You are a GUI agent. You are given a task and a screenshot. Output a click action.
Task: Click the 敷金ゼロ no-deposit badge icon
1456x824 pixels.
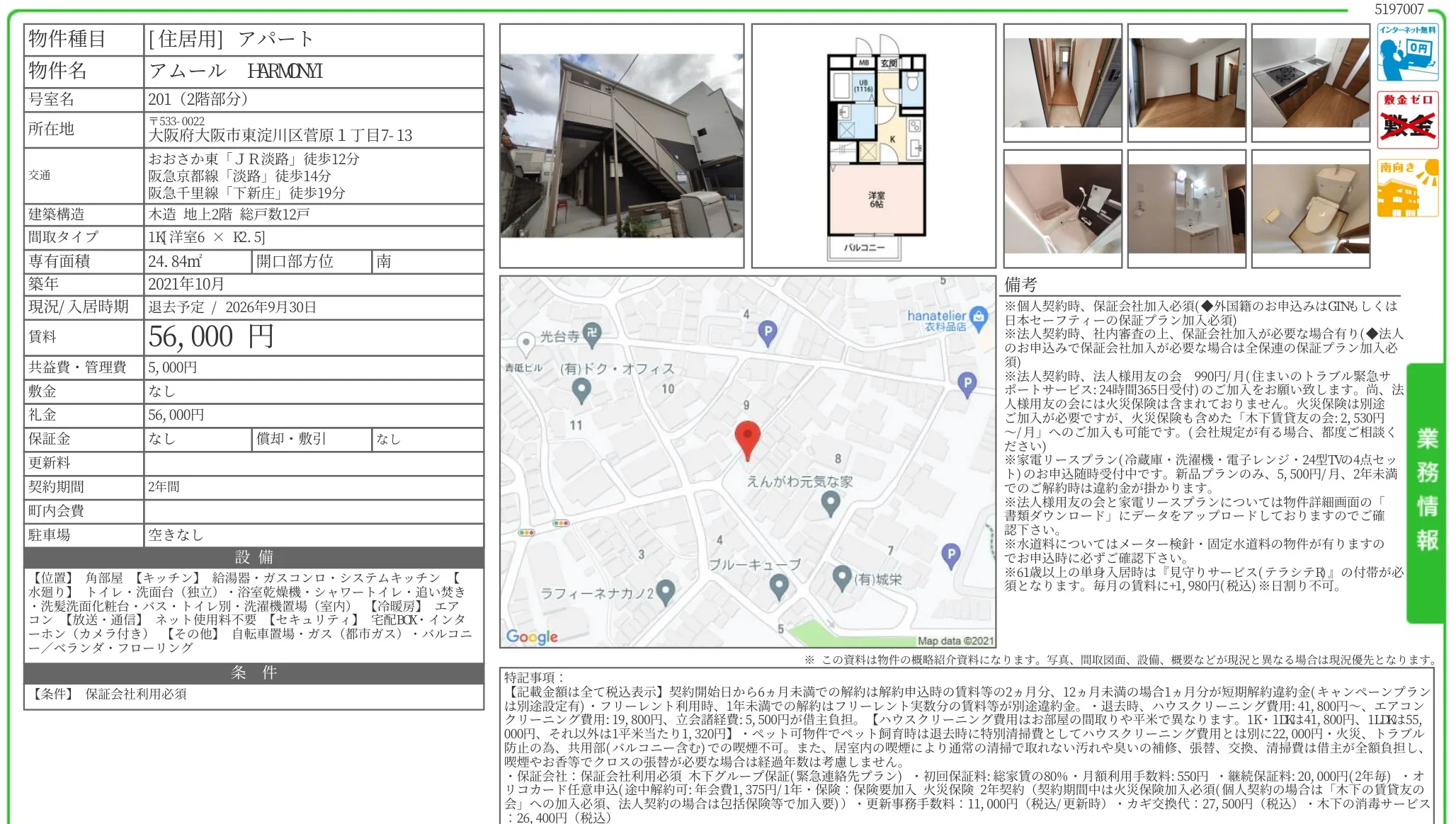(1408, 120)
